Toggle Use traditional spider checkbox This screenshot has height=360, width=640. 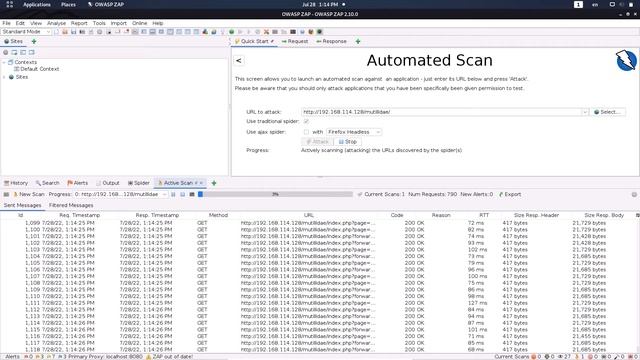point(306,121)
